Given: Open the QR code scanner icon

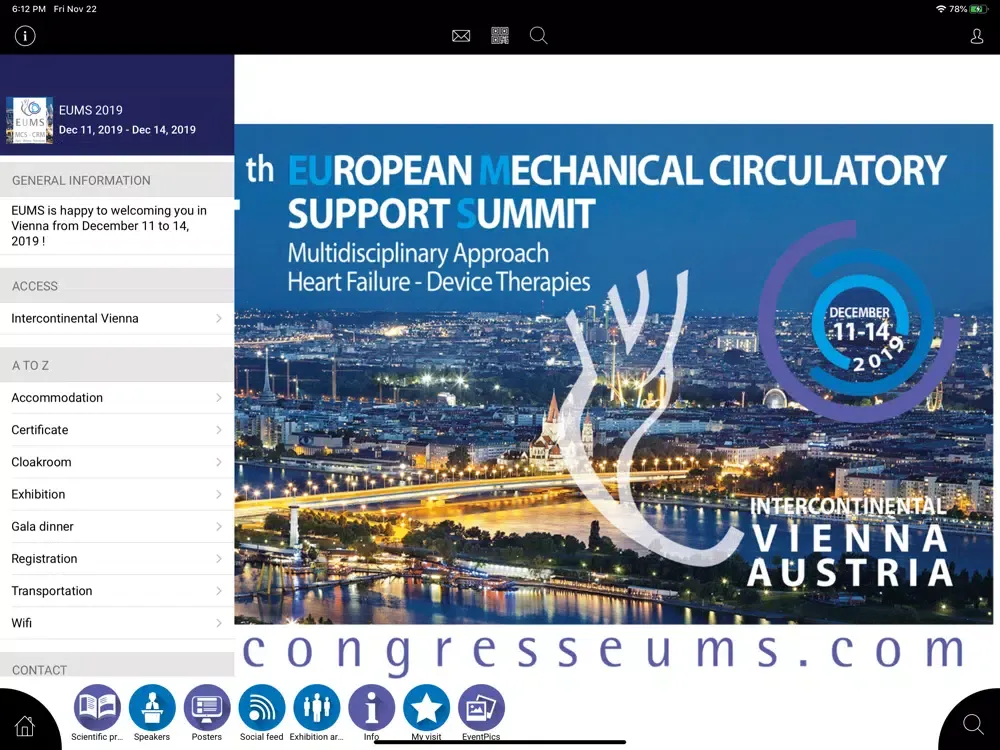Looking at the screenshot, I should coord(500,36).
